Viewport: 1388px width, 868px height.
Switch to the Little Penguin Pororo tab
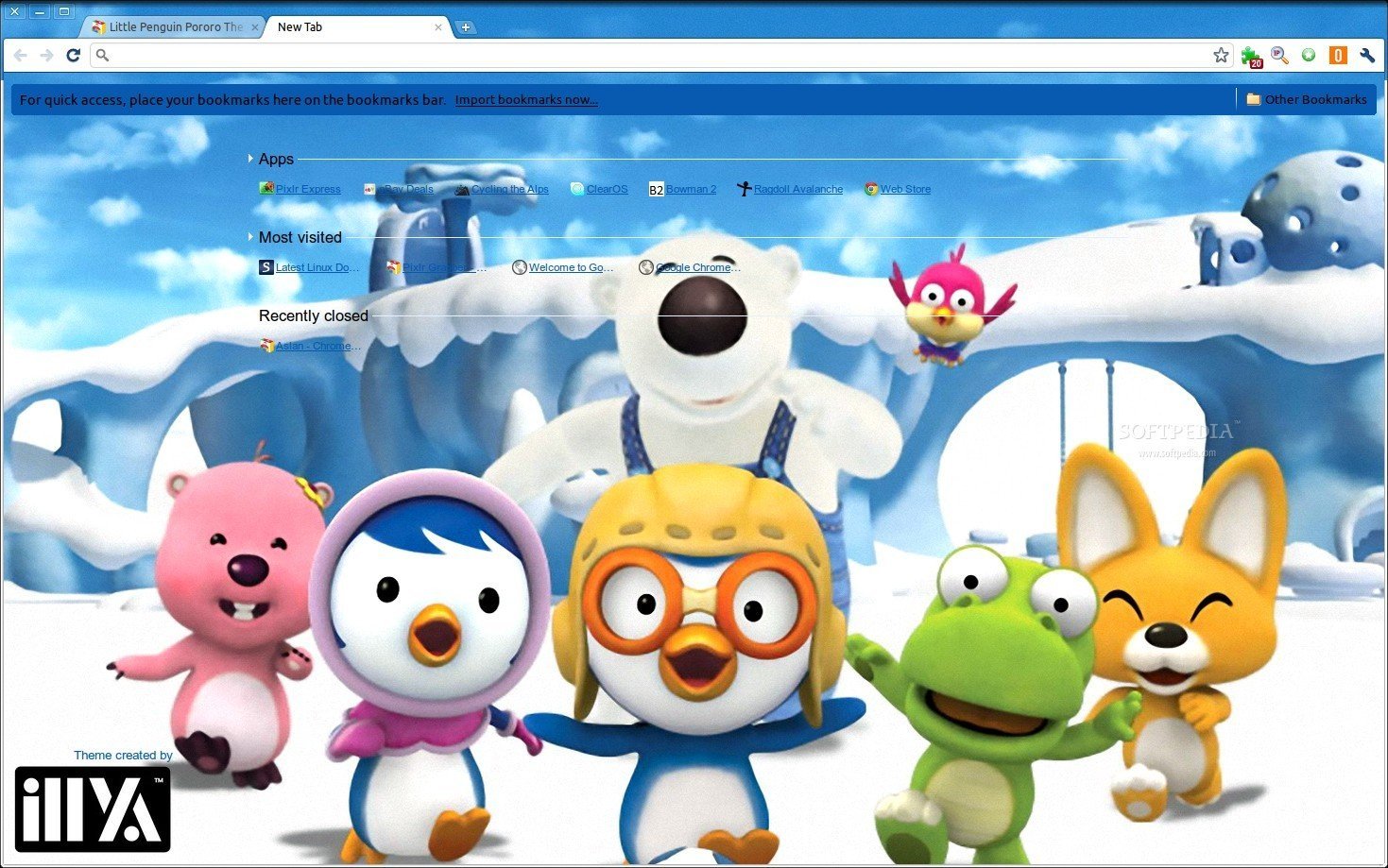pyautogui.click(x=175, y=27)
